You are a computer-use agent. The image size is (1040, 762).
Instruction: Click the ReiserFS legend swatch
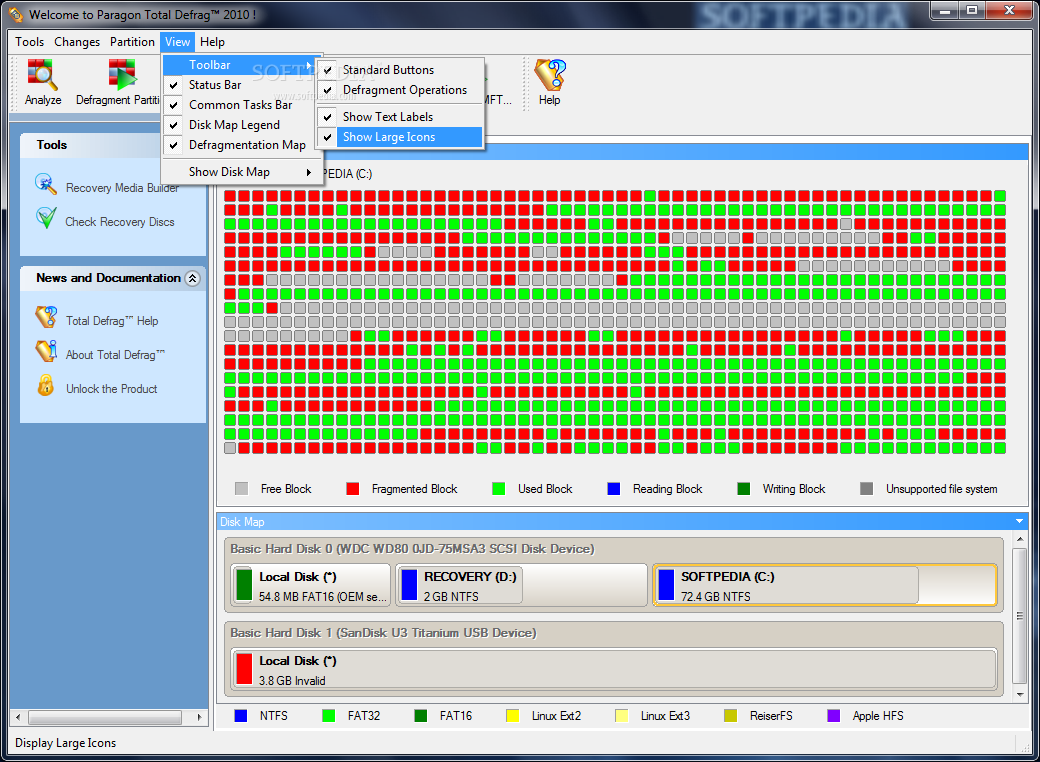(x=730, y=716)
